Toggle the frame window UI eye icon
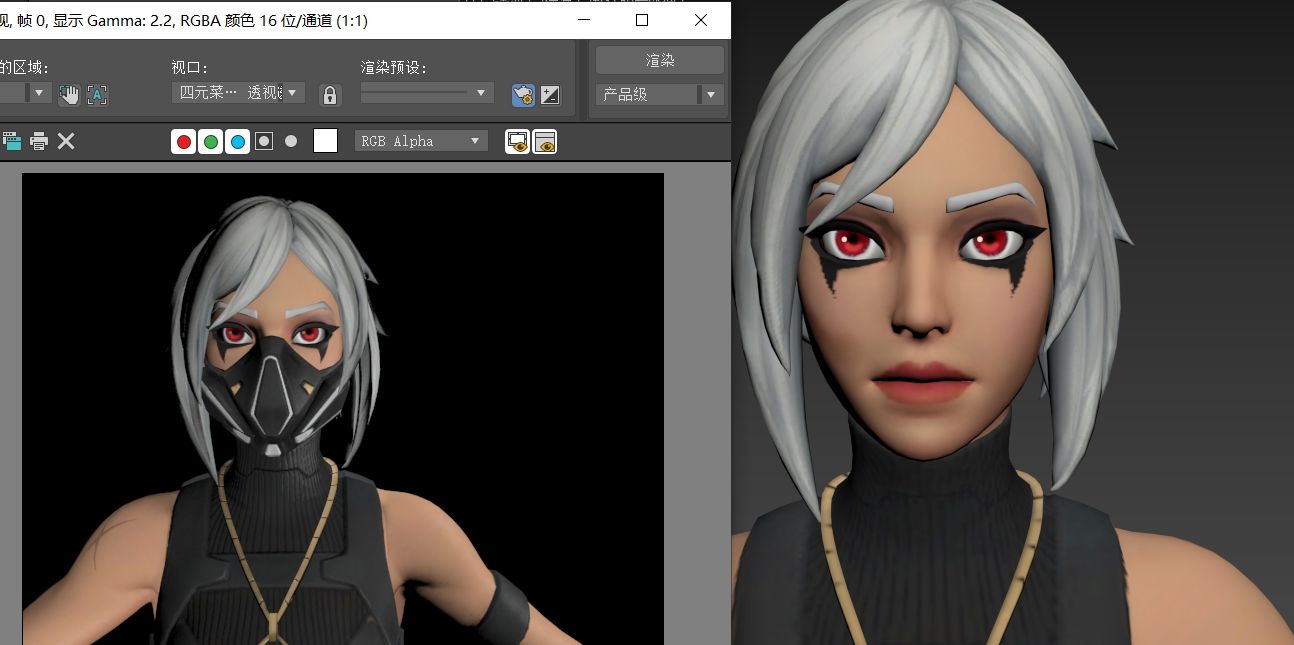This screenshot has height=645, width=1294. 544,142
